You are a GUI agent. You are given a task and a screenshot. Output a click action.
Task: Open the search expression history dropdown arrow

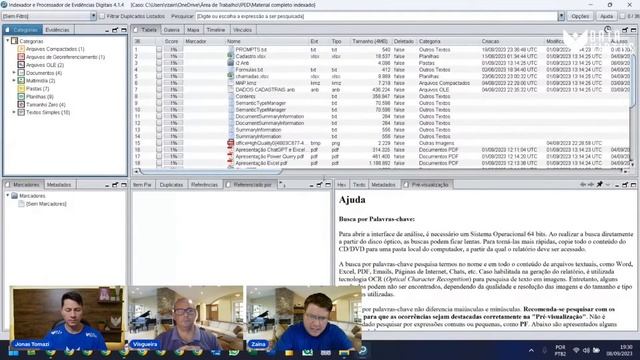pos(561,16)
